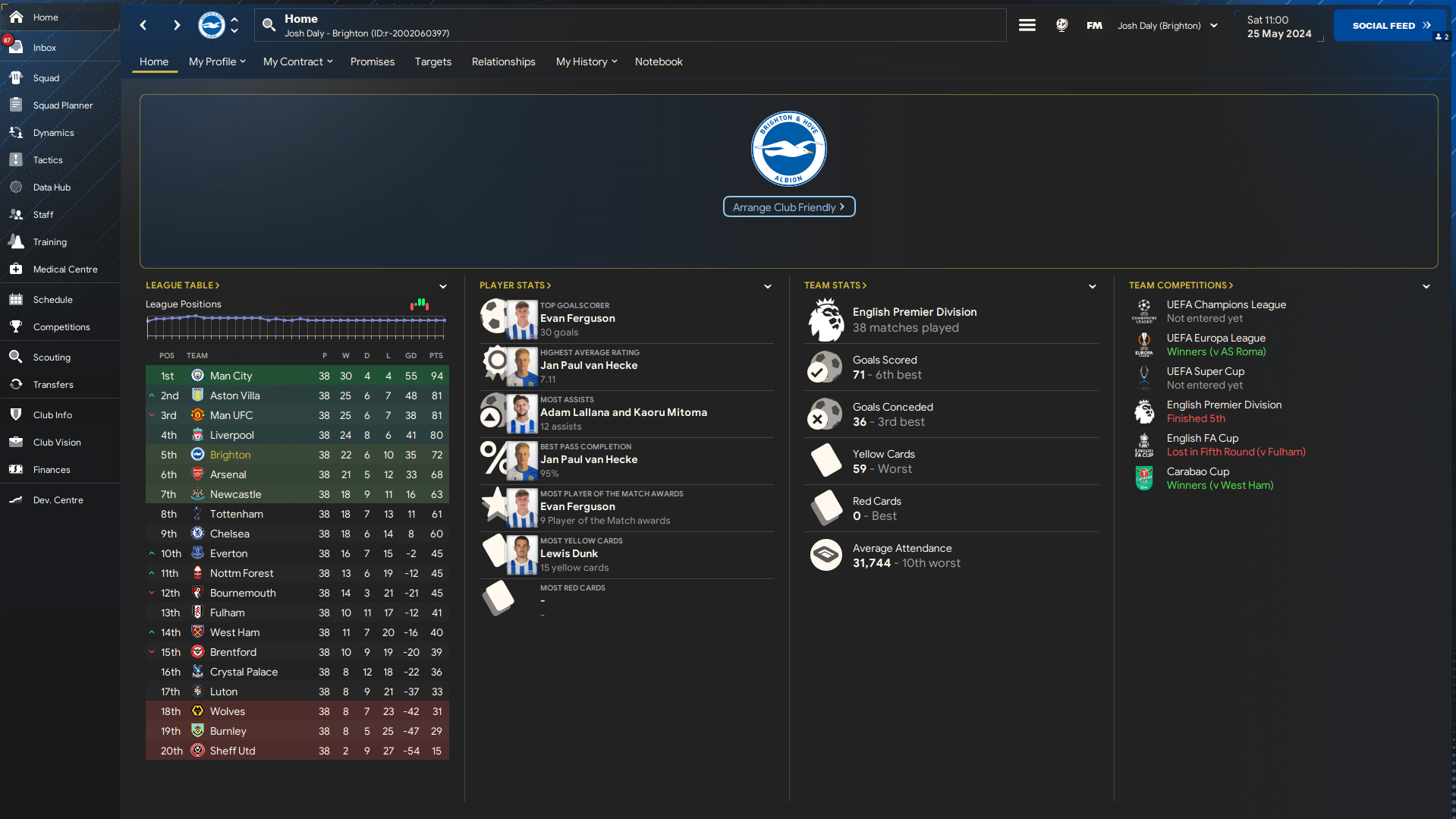
Task: Click the Squad shirt icon
Action: (x=16, y=77)
